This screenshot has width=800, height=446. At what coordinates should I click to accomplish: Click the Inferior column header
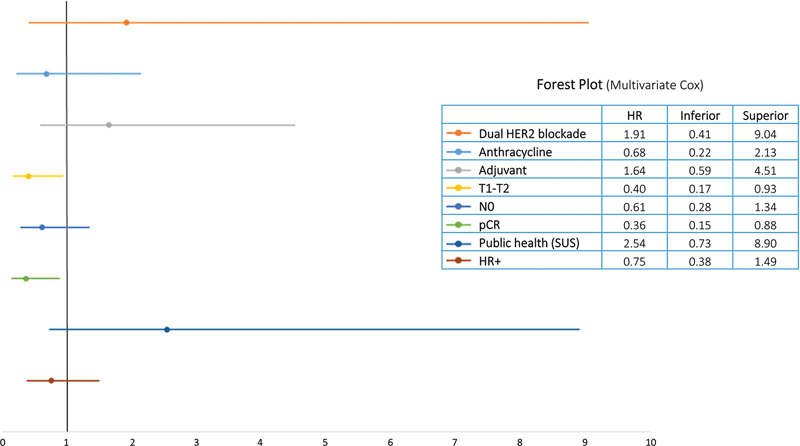point(699,115)
